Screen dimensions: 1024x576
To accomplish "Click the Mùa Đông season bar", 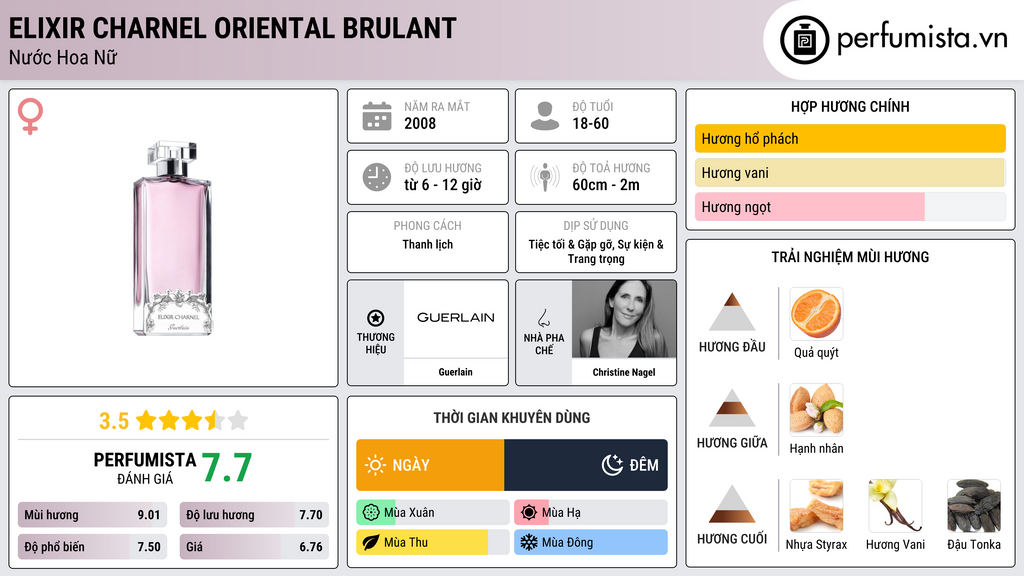I will pos(590,542).
